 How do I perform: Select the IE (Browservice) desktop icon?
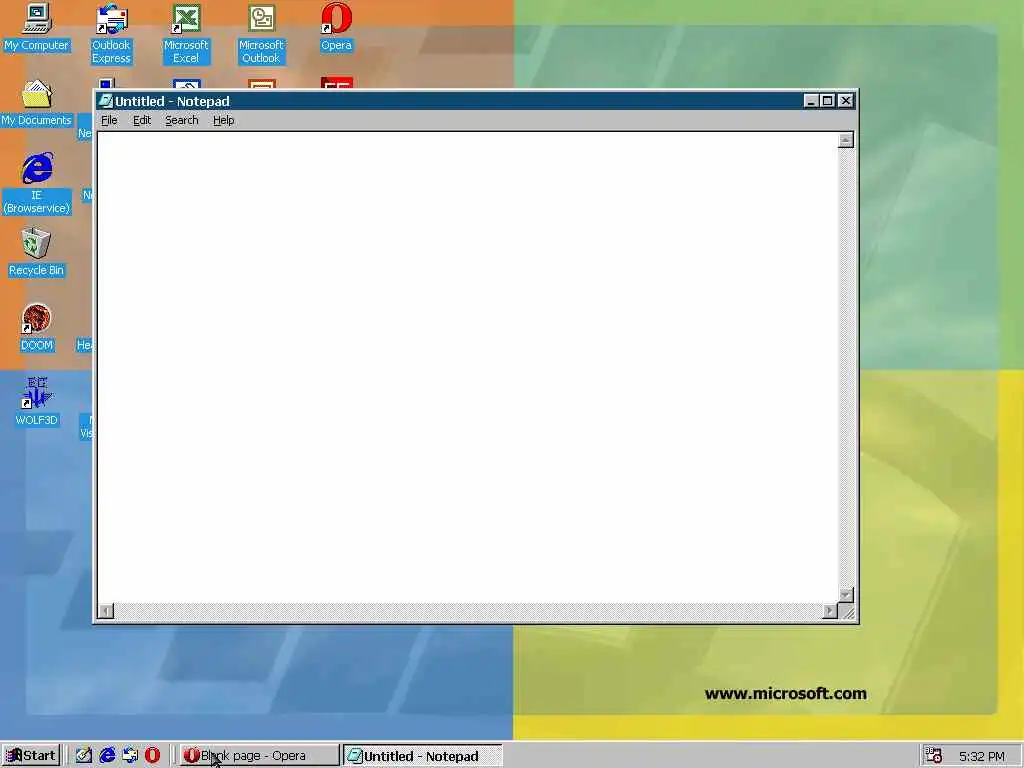point(37,183)
